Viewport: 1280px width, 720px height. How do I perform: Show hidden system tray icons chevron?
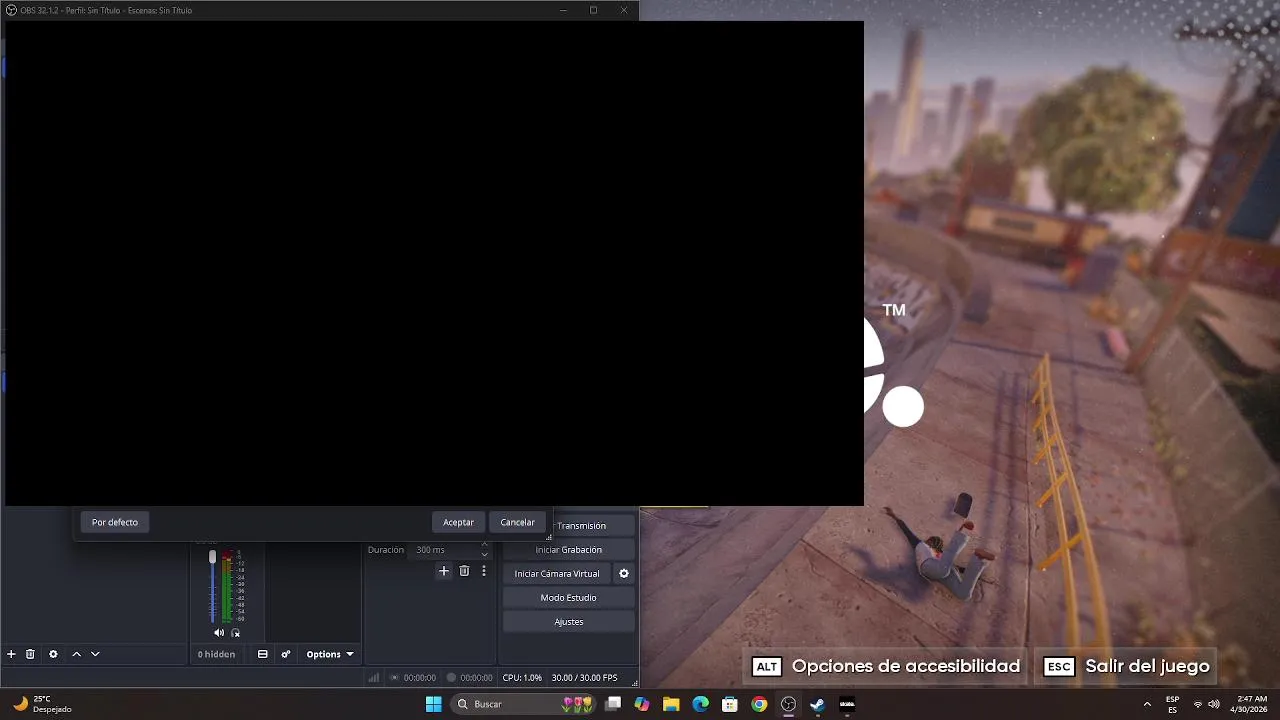pyautogui.click(x=1147, y=704)
